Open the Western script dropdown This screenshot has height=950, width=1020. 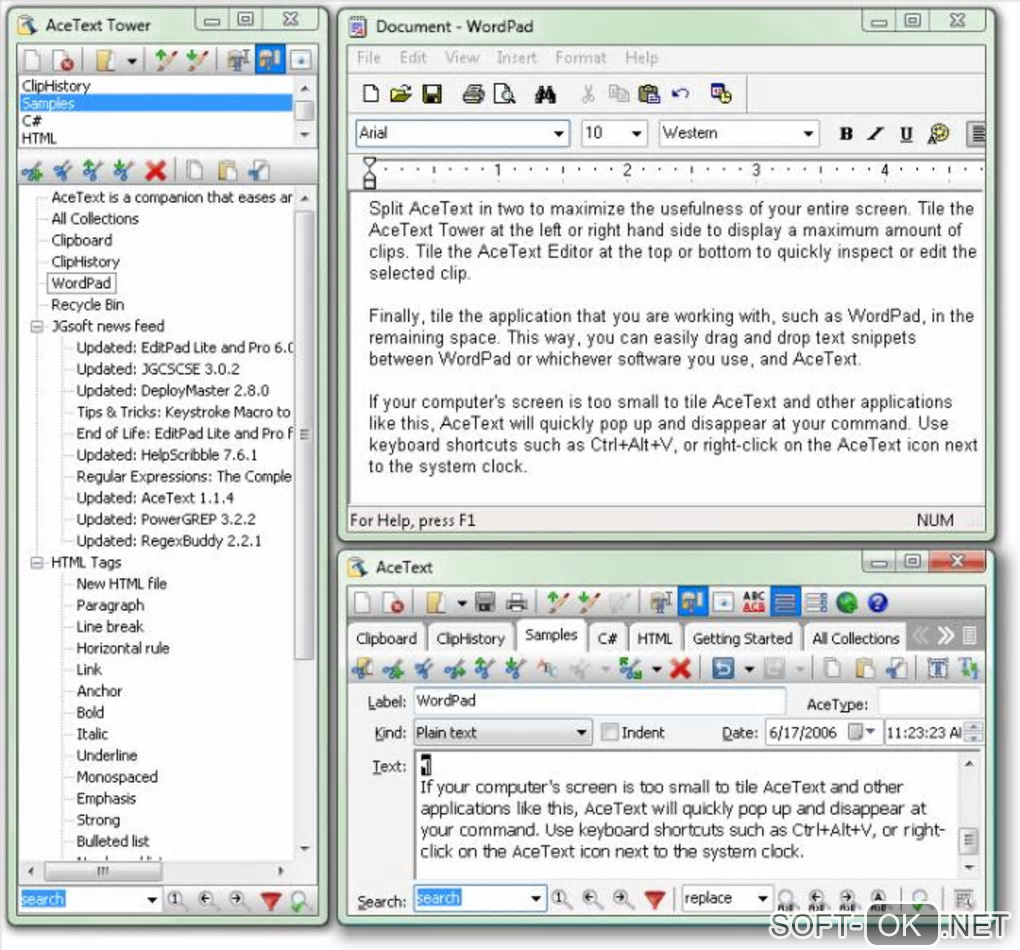[x=807, y=133]
